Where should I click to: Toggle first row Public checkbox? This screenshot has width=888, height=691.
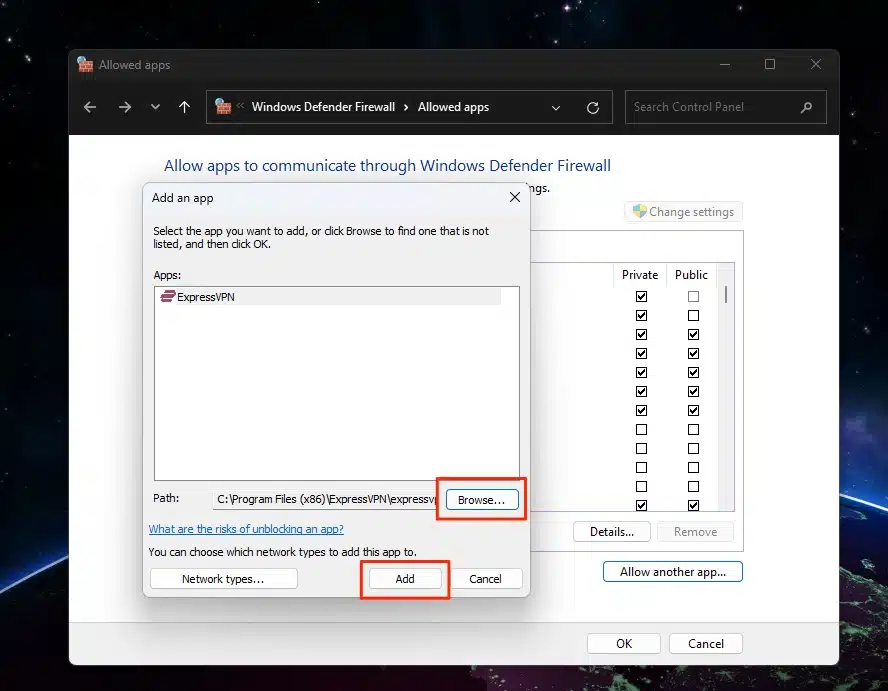[693, 296]
